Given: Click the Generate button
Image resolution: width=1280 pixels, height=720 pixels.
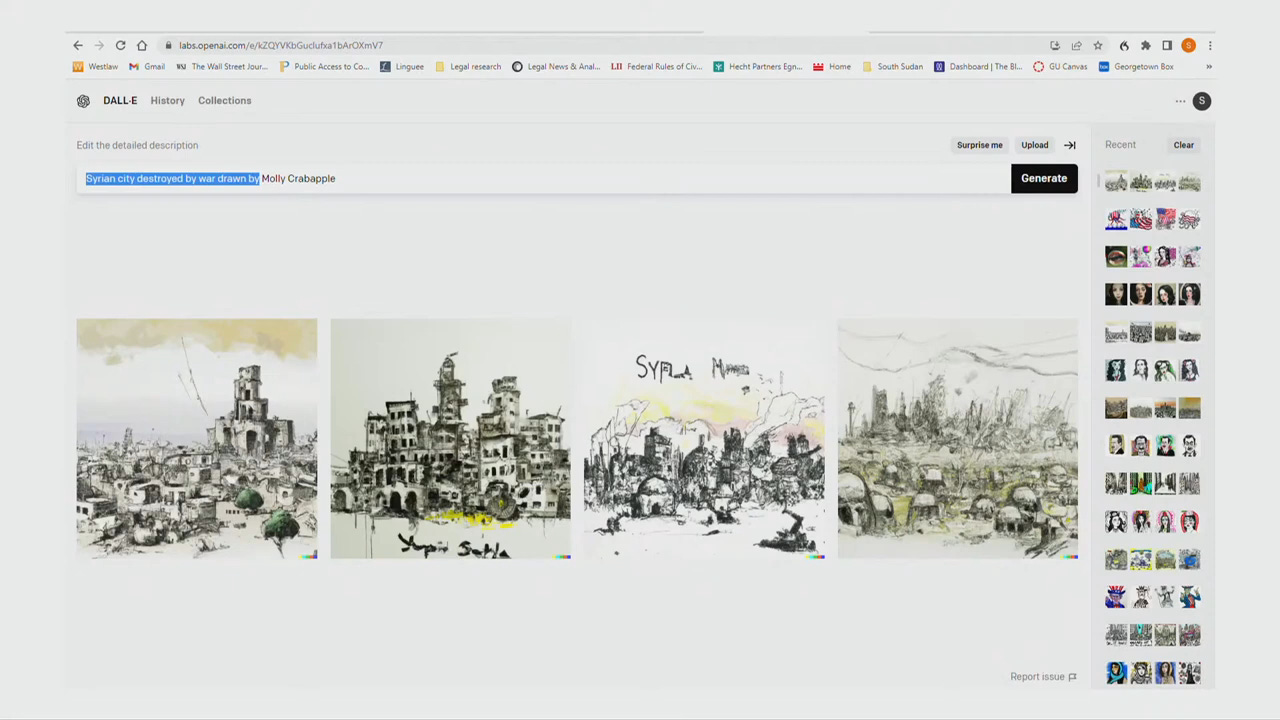Looking at the screenshot, I should [x=1044, y=178].
